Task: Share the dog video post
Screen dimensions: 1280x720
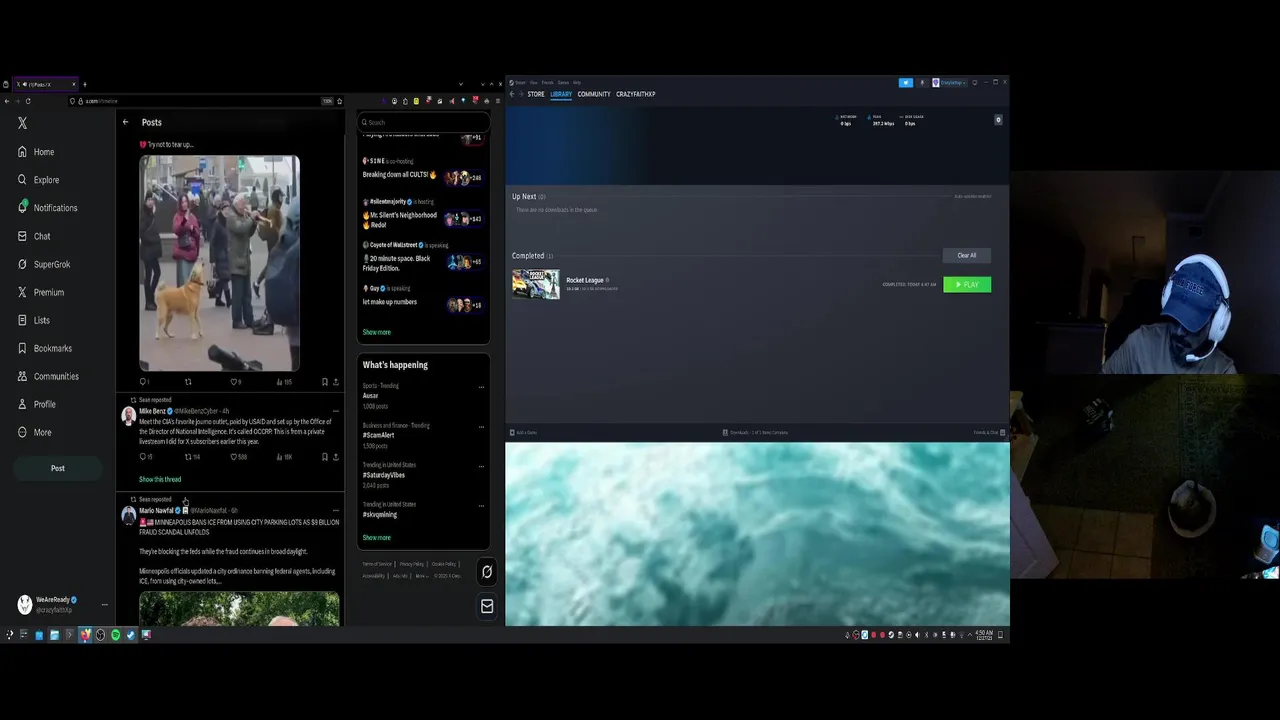Action: pyautogui.click(x=335, y=382)
